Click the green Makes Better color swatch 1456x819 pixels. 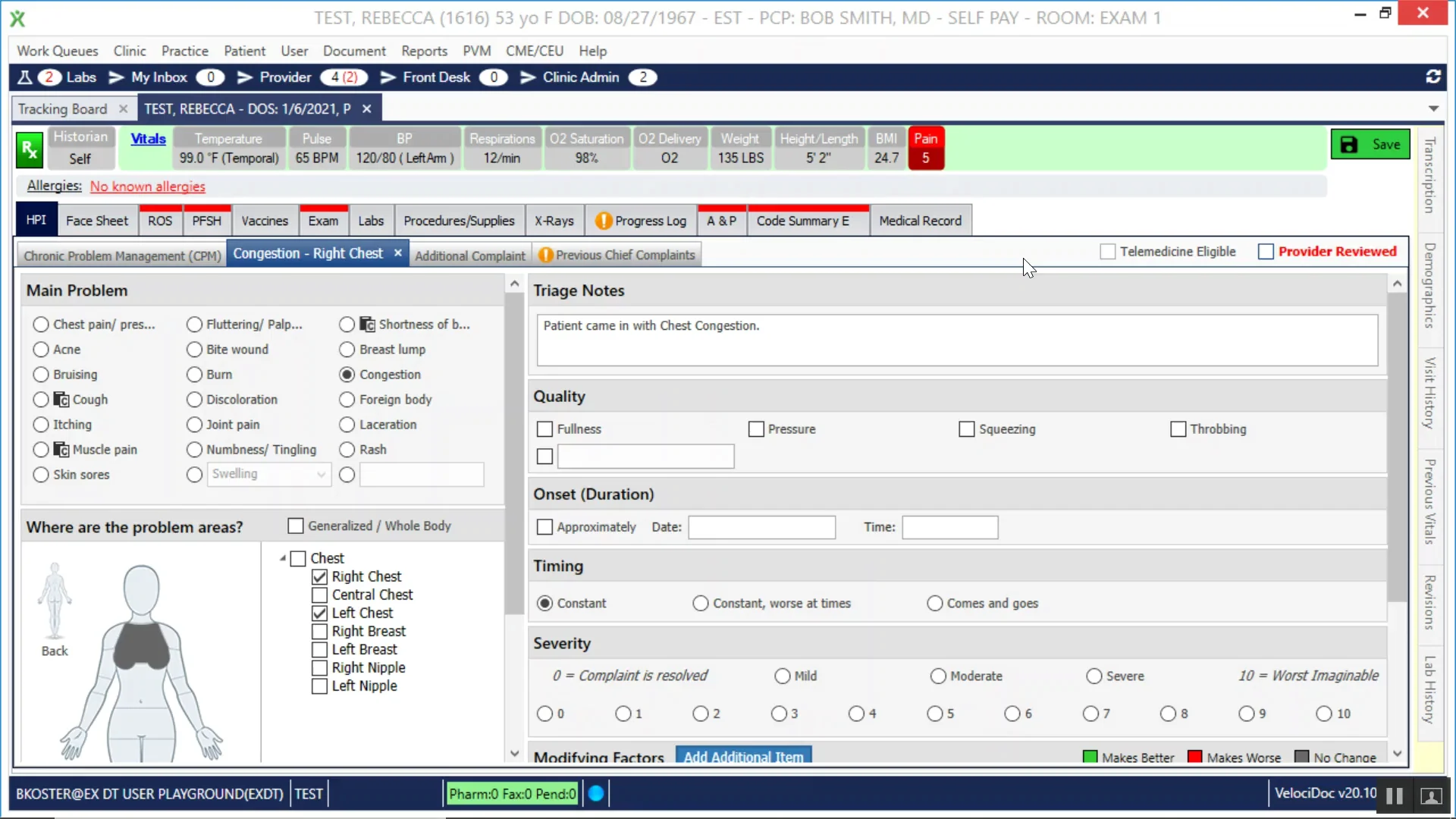point(1090,757)
